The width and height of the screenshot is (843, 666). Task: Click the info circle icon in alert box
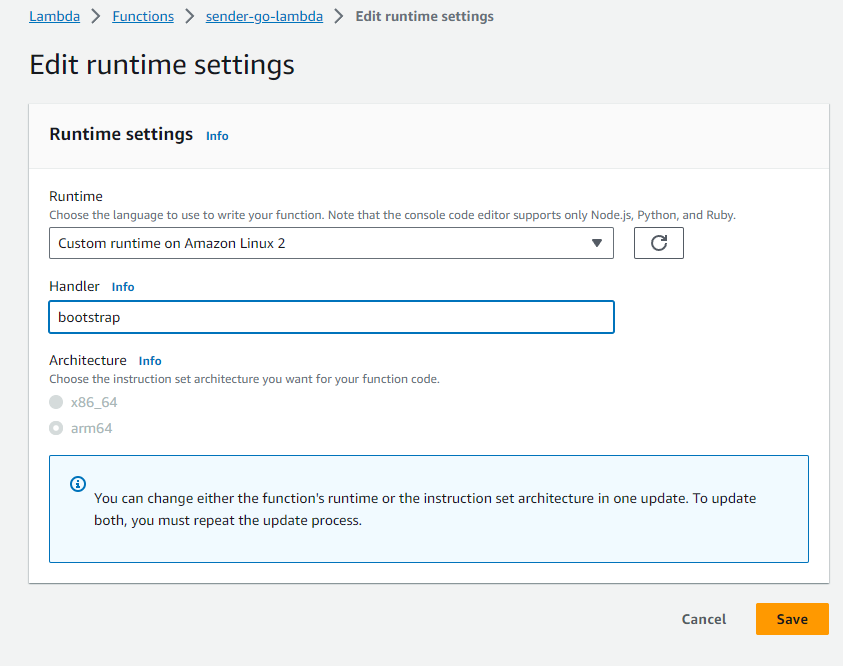click(x=78, y=484)
